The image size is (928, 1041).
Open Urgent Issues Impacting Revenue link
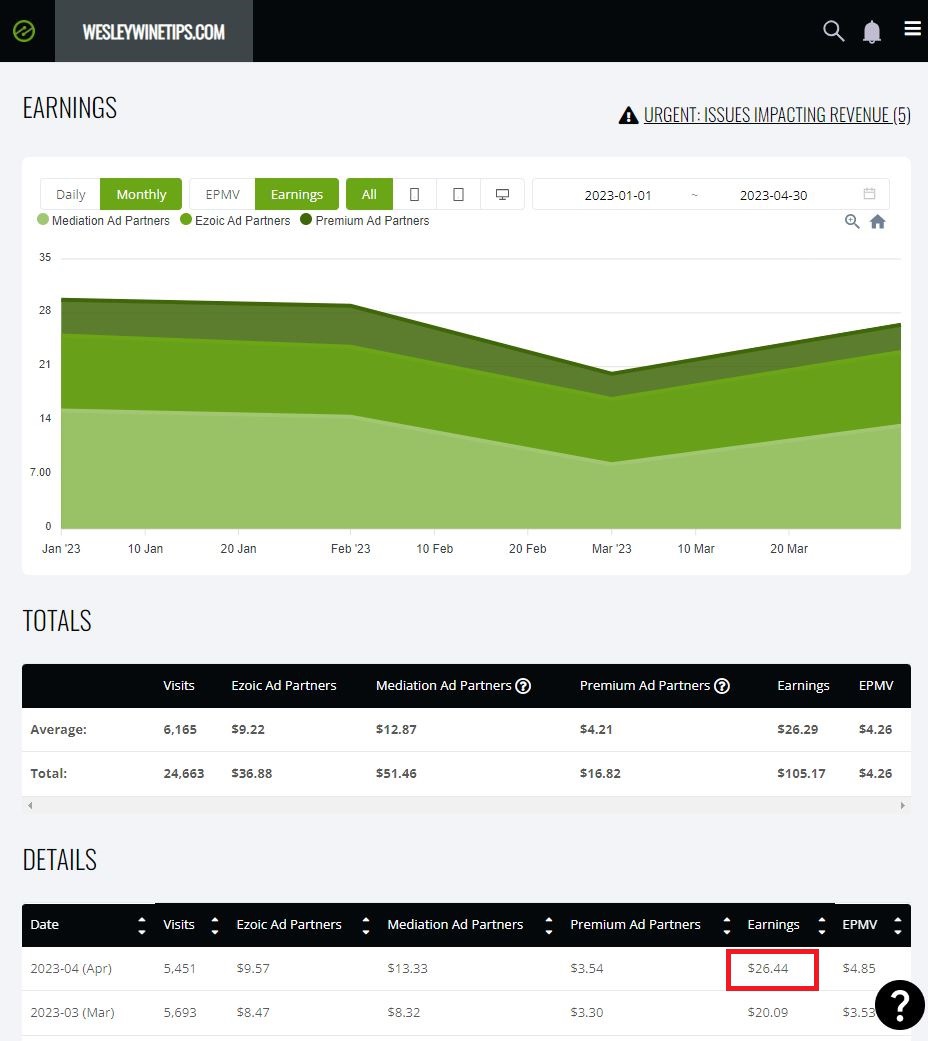click(x=777, y=116)
